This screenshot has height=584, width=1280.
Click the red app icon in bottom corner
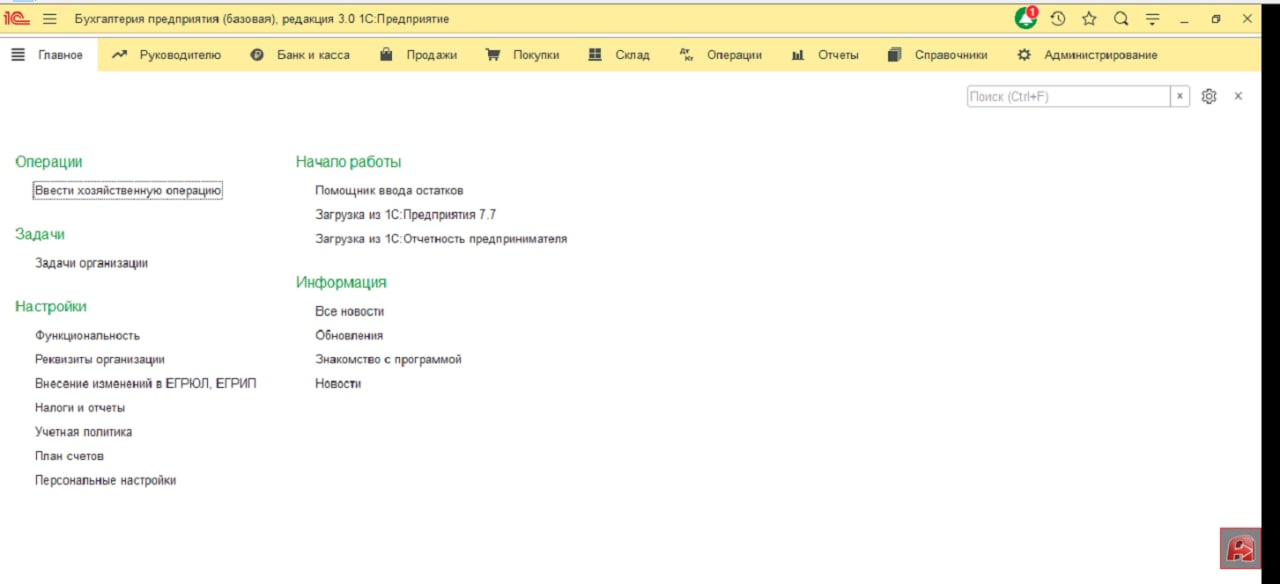[x=1241, y=548]
